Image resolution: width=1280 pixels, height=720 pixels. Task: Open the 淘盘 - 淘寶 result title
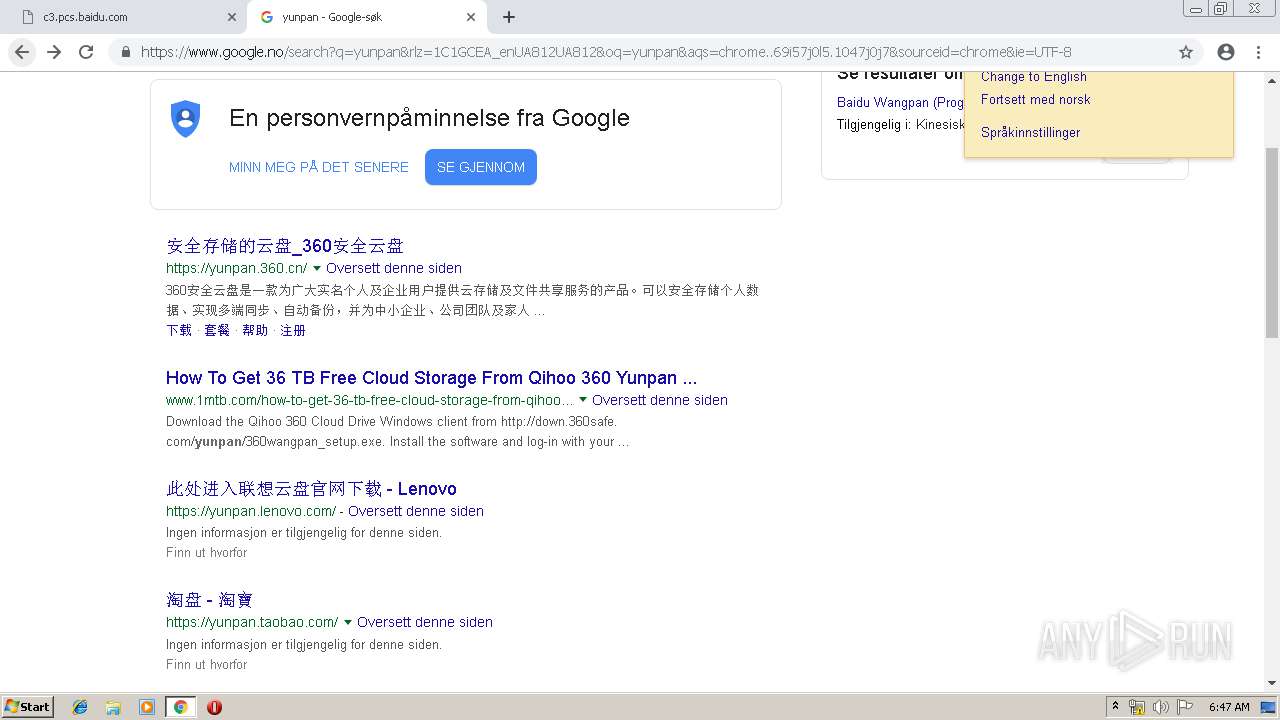click(209, 600)
